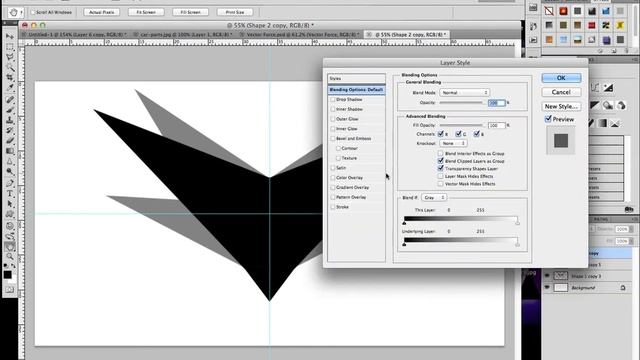The height and width of the screenshot is (360, 640).
Task: Select the History Brush tool
Action: [10, 130]
